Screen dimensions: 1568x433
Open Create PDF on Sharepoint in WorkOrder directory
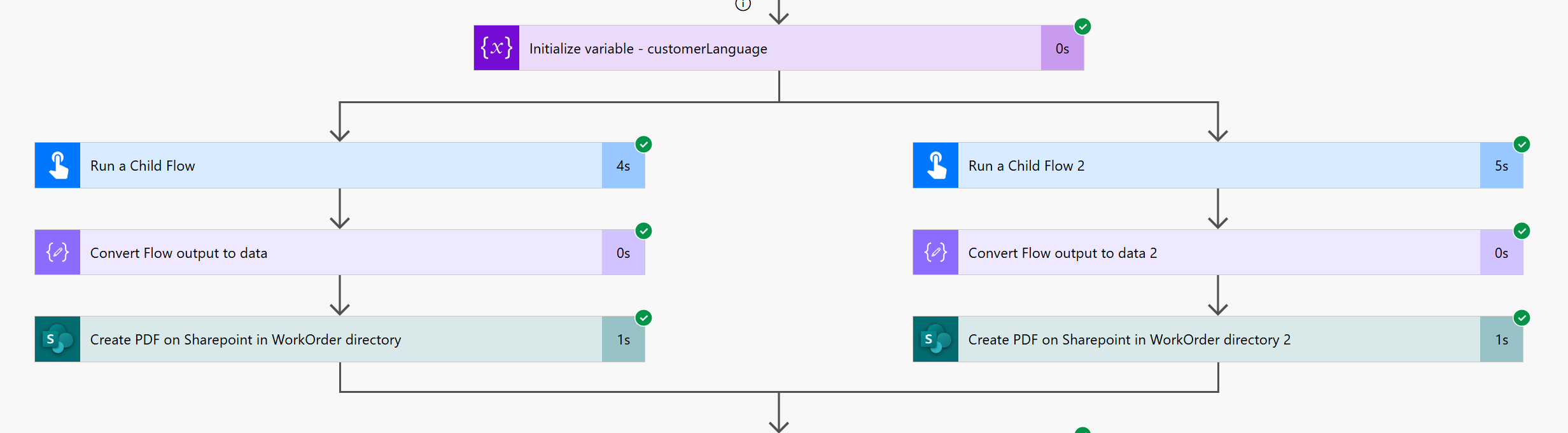(x=340, y=339)
